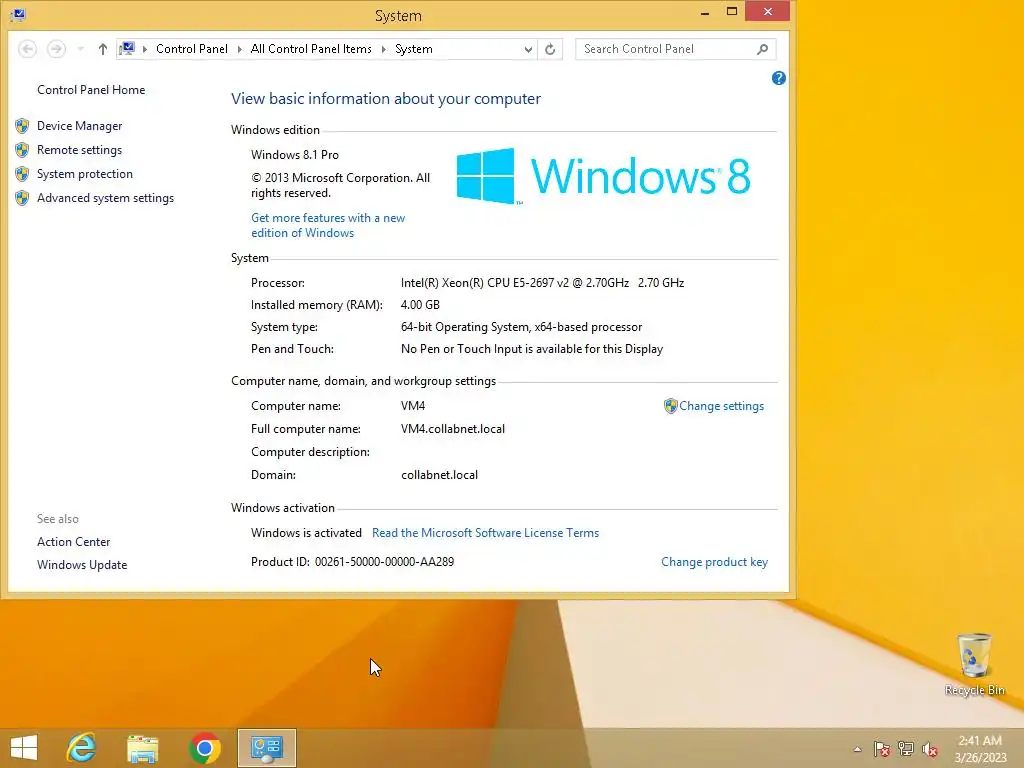Image resolution: width=1024 pixels, height=768 pixels.
Task: Open Action Center under See also
Action: pos(73,541)
